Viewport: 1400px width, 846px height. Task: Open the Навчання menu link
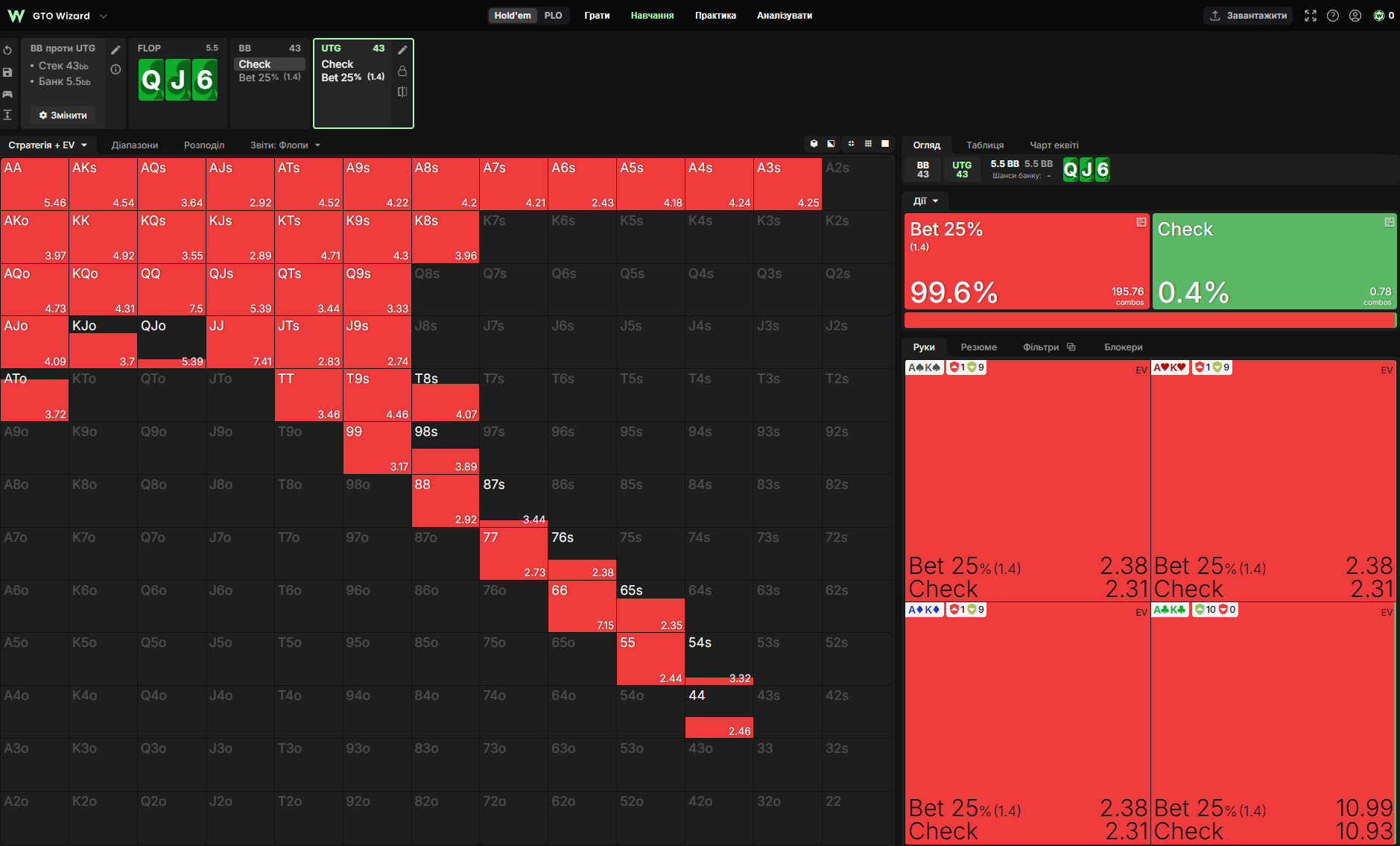click(652, 16)
